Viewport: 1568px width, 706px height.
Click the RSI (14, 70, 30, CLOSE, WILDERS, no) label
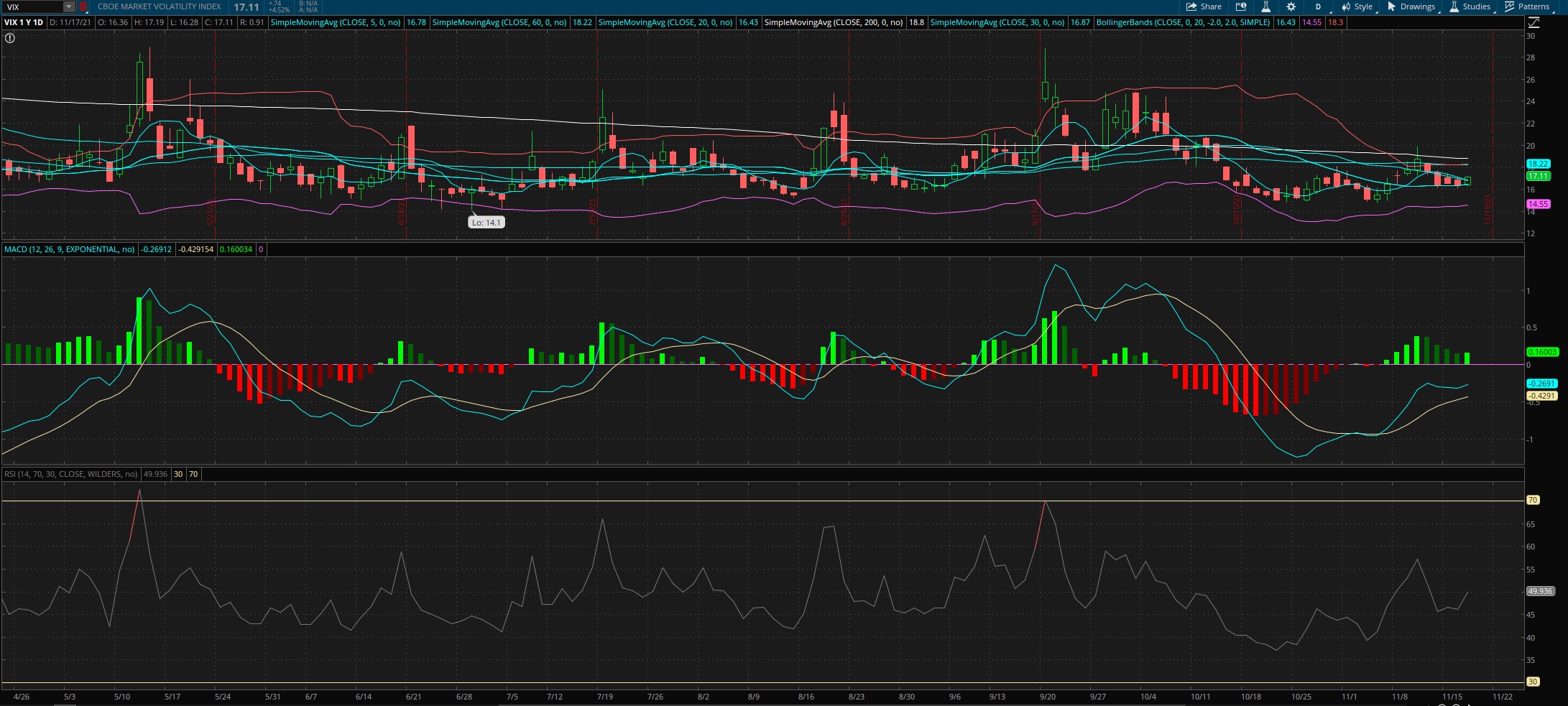coord(70,474)
